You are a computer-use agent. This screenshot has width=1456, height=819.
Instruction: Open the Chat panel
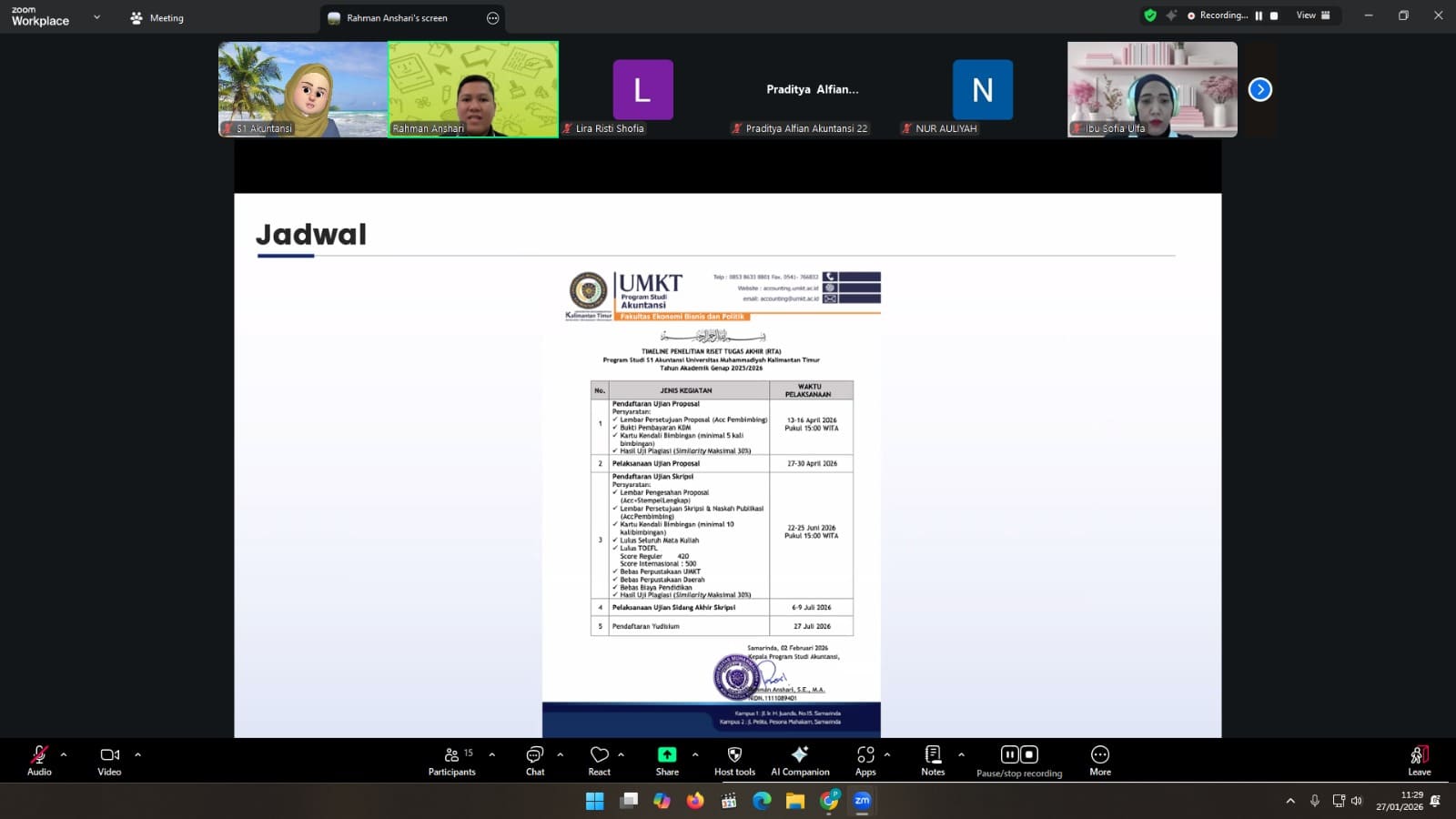pos(535,760)
